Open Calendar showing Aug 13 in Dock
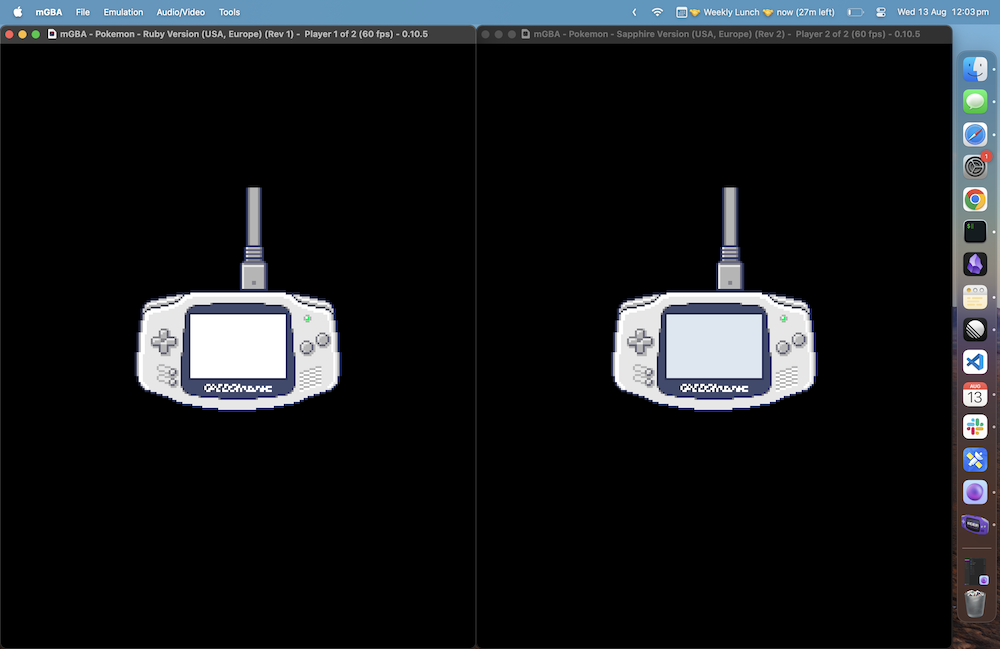 pyautogui.click(x=974, y=395)
